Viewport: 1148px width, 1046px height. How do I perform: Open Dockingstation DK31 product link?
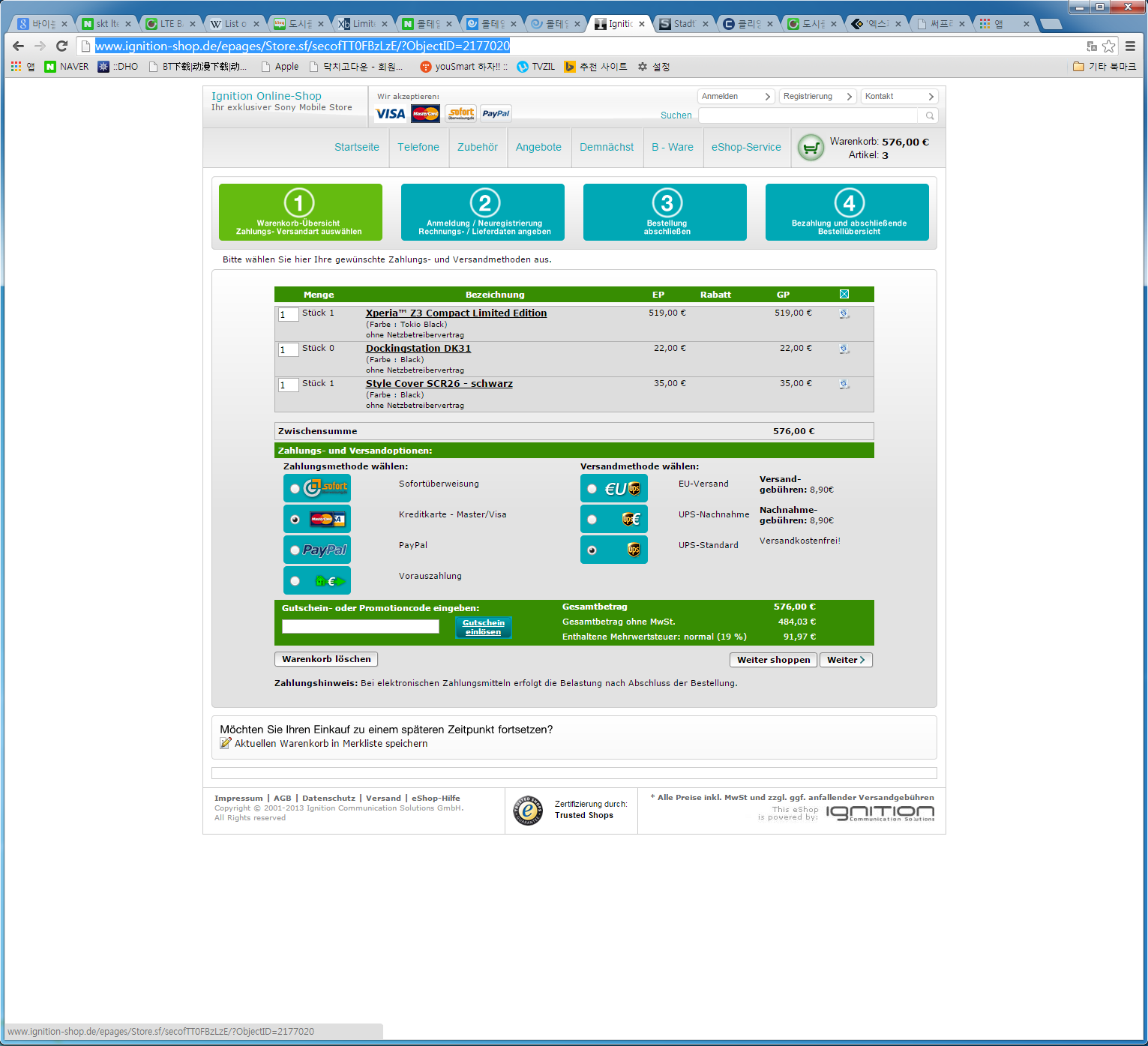418,349
